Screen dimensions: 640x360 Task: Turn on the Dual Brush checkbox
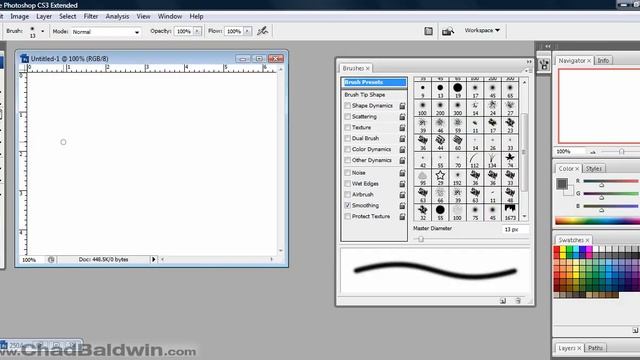(x=347, y=139)
